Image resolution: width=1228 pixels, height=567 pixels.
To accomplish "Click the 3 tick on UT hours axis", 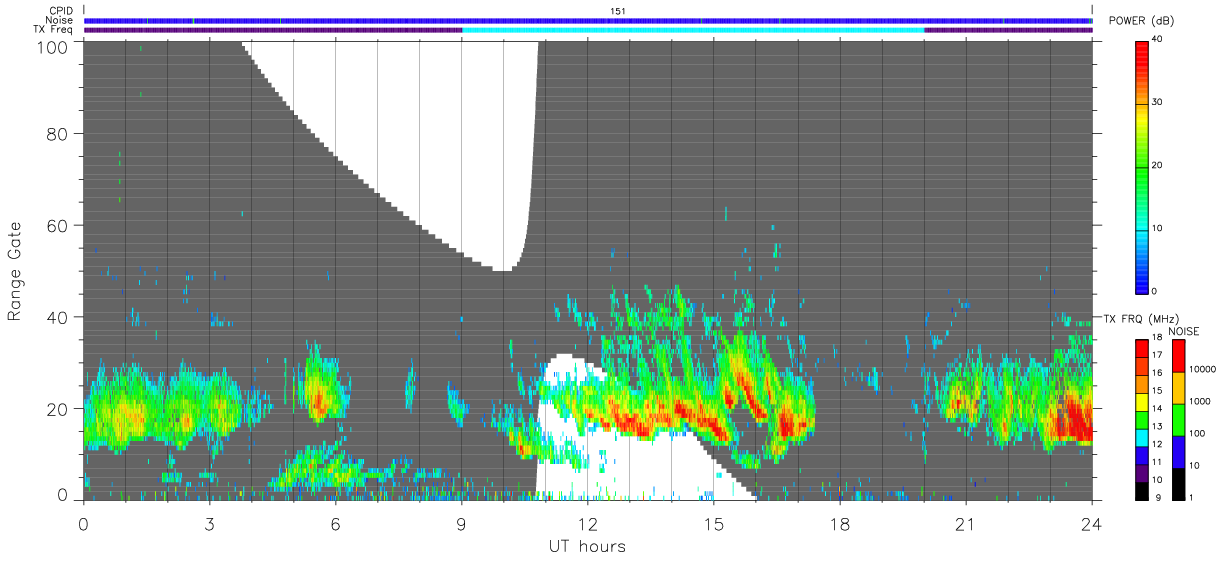I will tap(209, 523).
